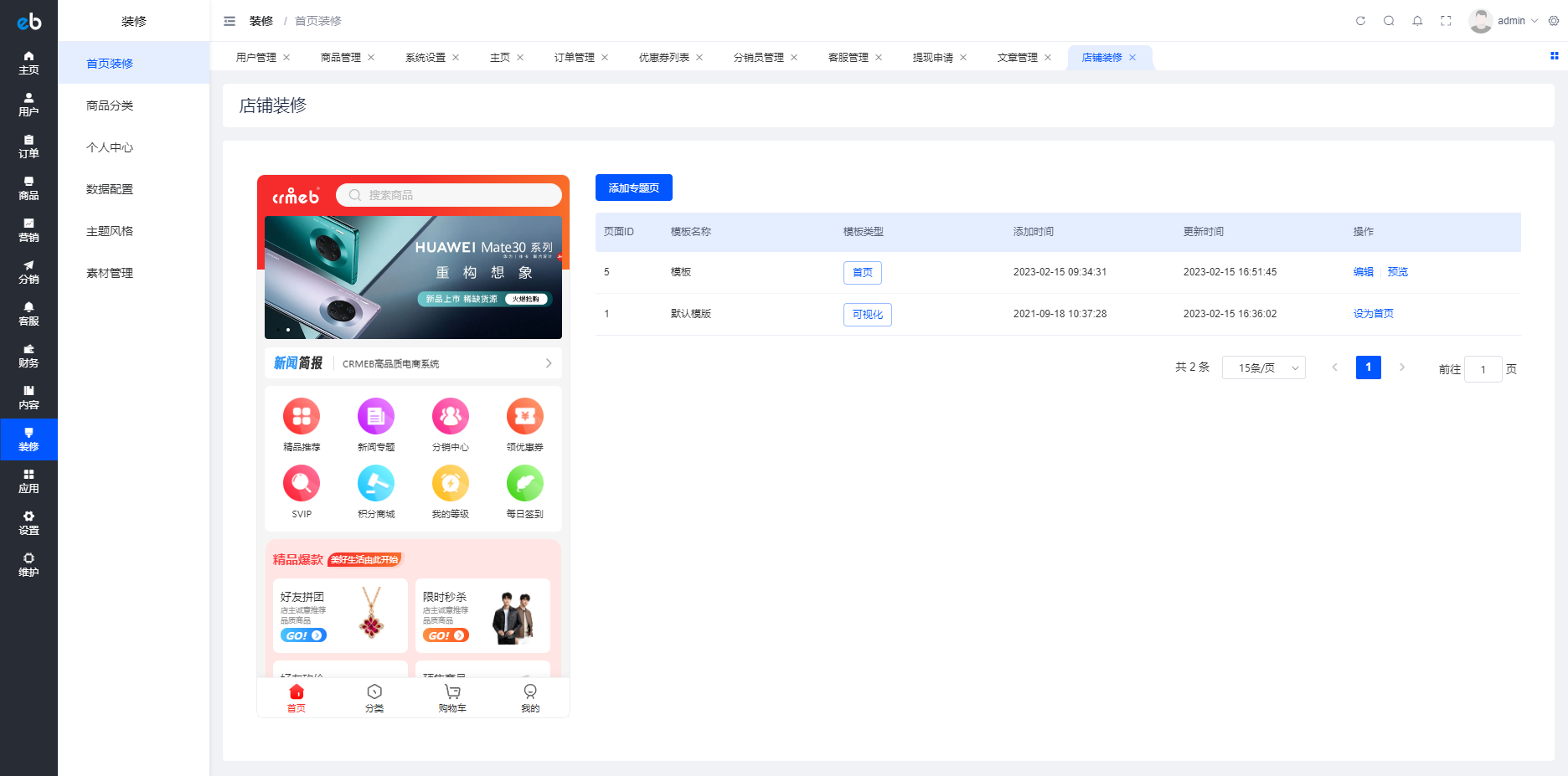This screenshot has height=776, width=1568.
Task: Tap the 购物车 cart in preview bottom bar
Action: (x=452, y=698)
